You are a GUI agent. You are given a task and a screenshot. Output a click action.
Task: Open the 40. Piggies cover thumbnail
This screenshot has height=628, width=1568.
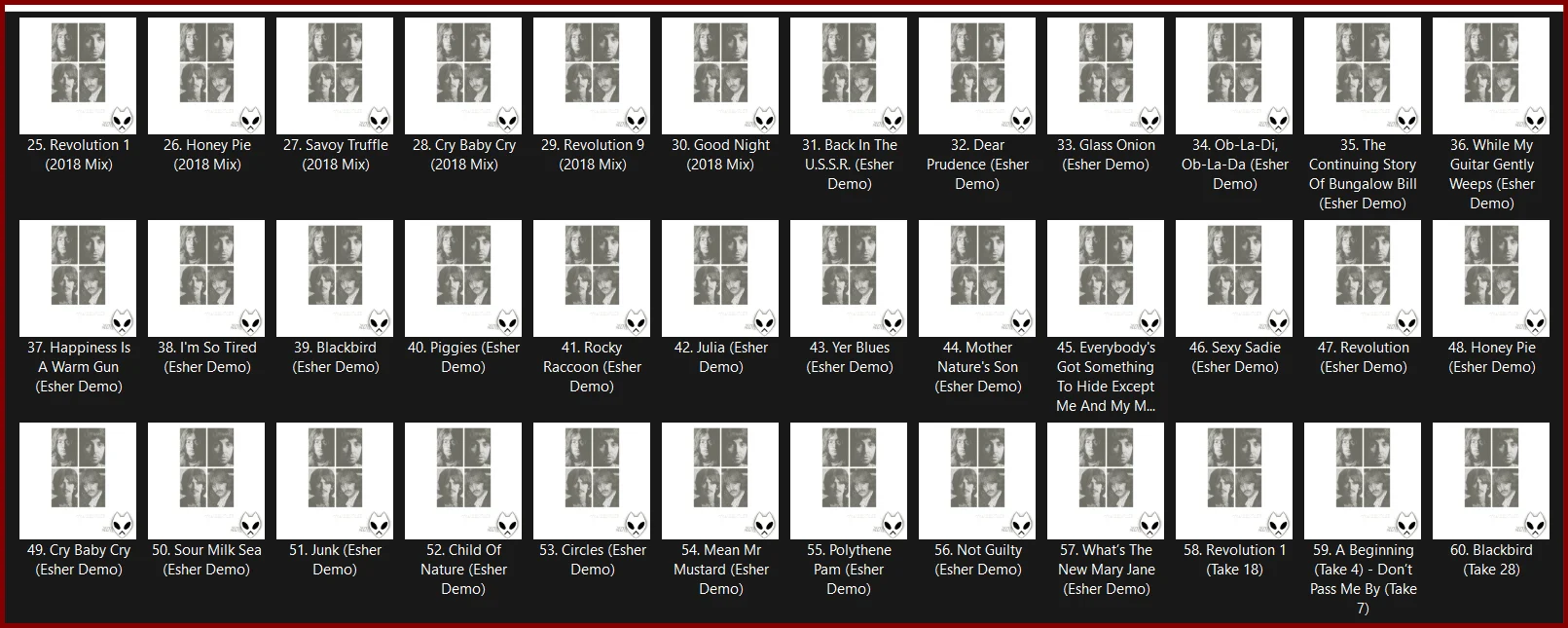coord(463,278)
